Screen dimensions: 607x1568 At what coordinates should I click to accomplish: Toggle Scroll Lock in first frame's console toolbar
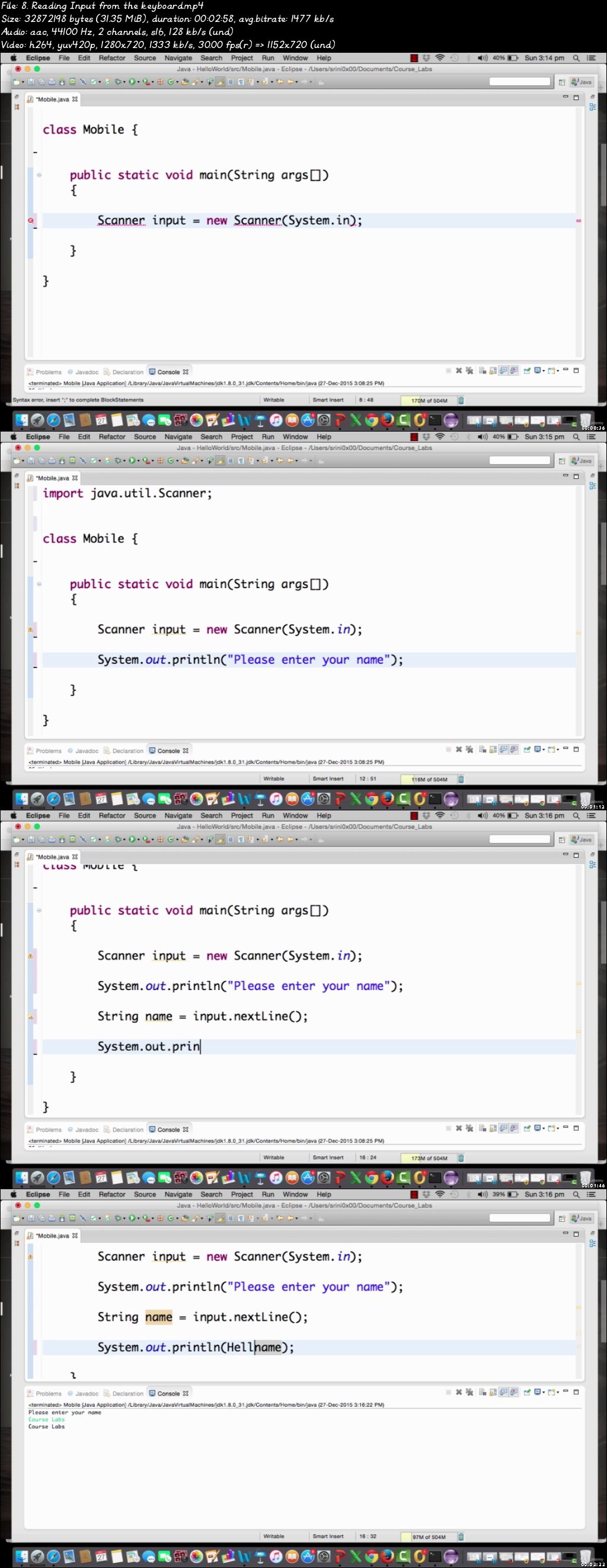493,370
